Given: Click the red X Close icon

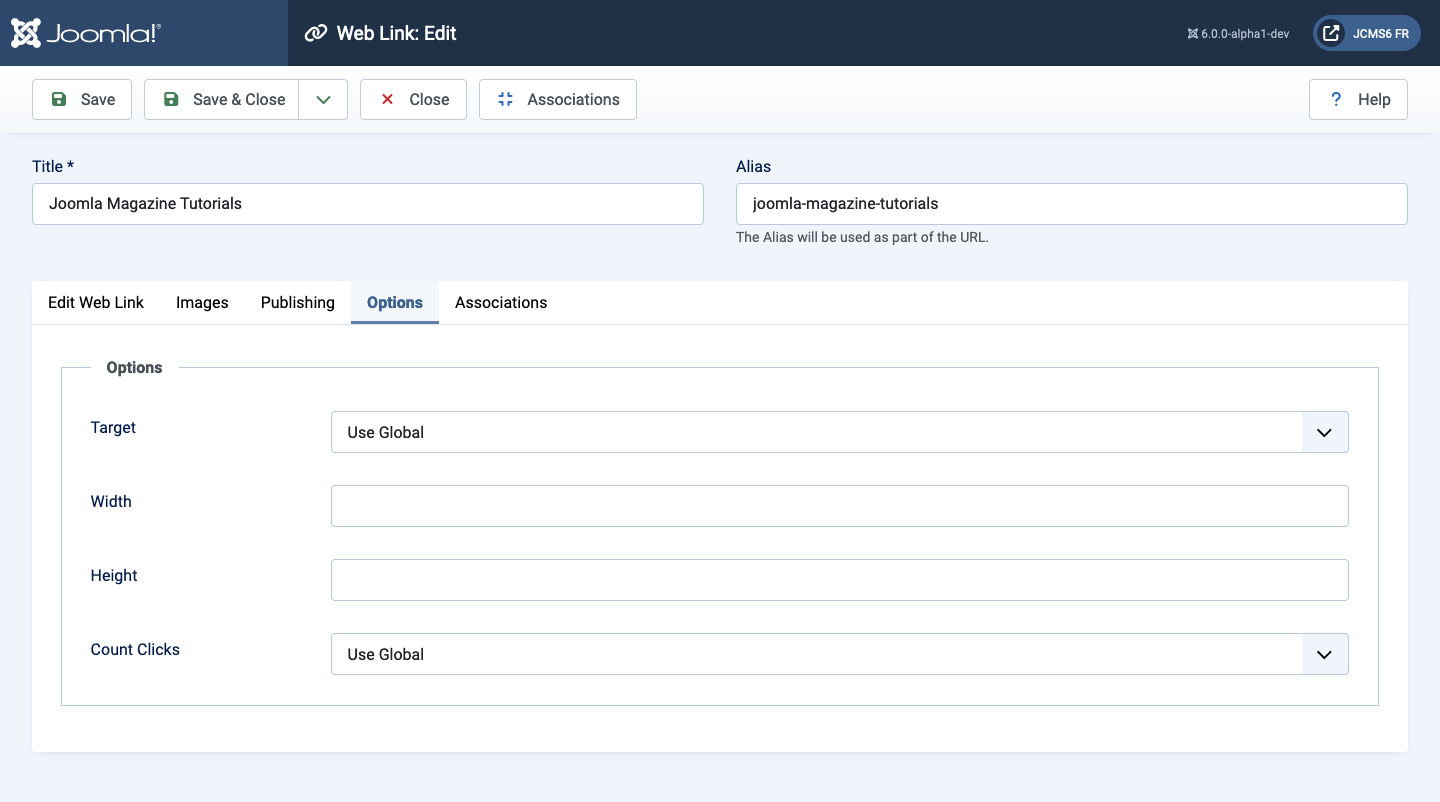Looking at the screenshot, I should (x=387, y=99).
